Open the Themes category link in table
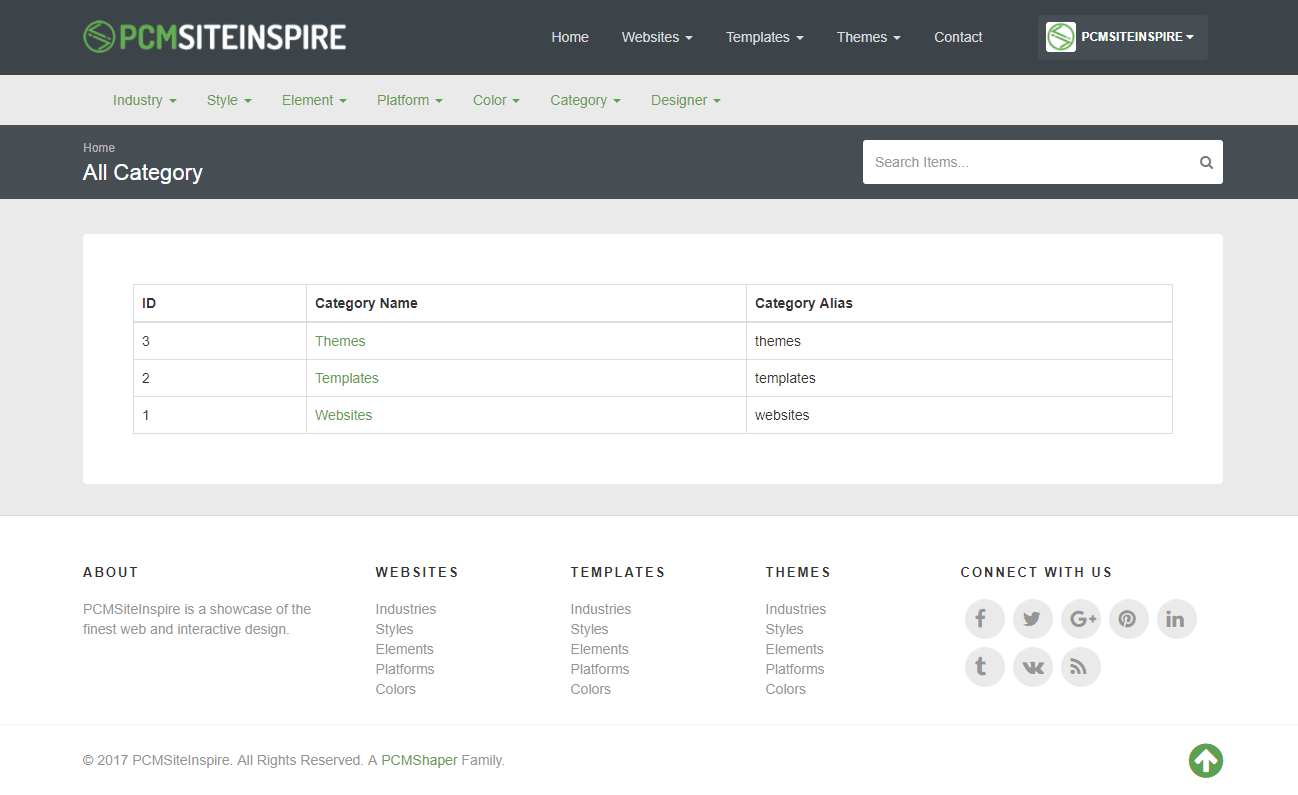Viewport: 1298px width, 795px height. pos(340,341)
